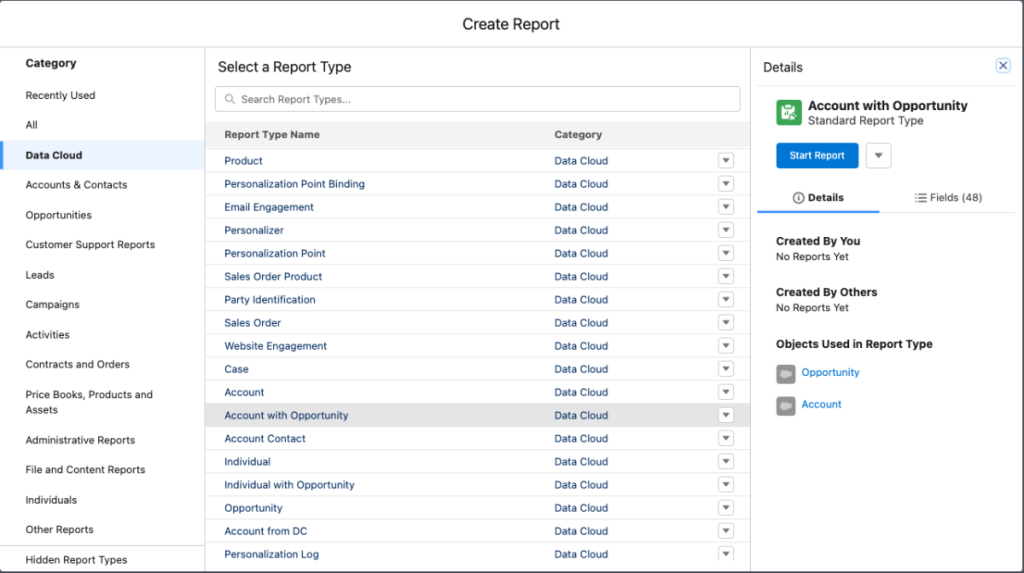This screenshot has height=573, width=1024.
Task: Switch to the Details tab
Action: pyautogui.click(x=818, y=197)
